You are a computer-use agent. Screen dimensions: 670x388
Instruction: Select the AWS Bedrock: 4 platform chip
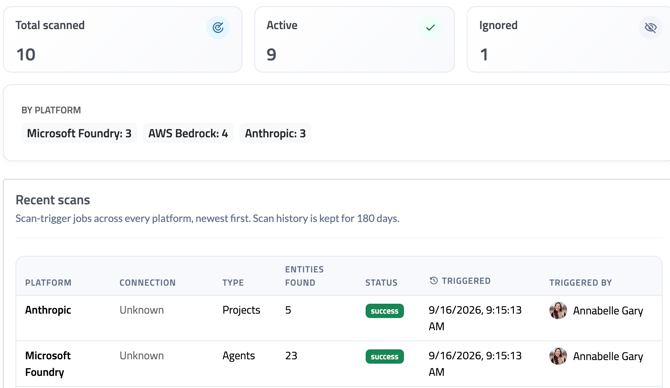click(x=188, y=133)
